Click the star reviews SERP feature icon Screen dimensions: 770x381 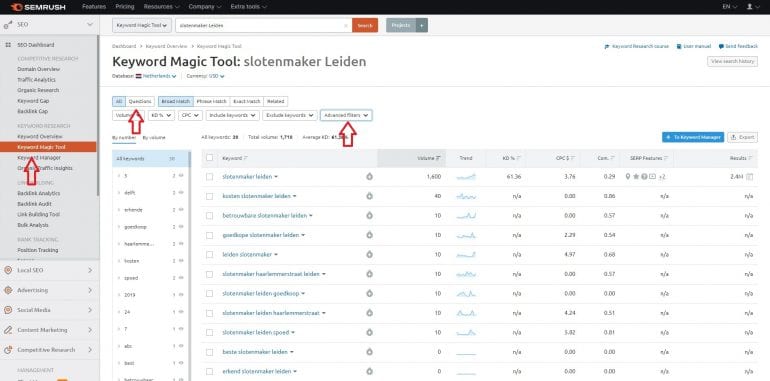point(636,176)
